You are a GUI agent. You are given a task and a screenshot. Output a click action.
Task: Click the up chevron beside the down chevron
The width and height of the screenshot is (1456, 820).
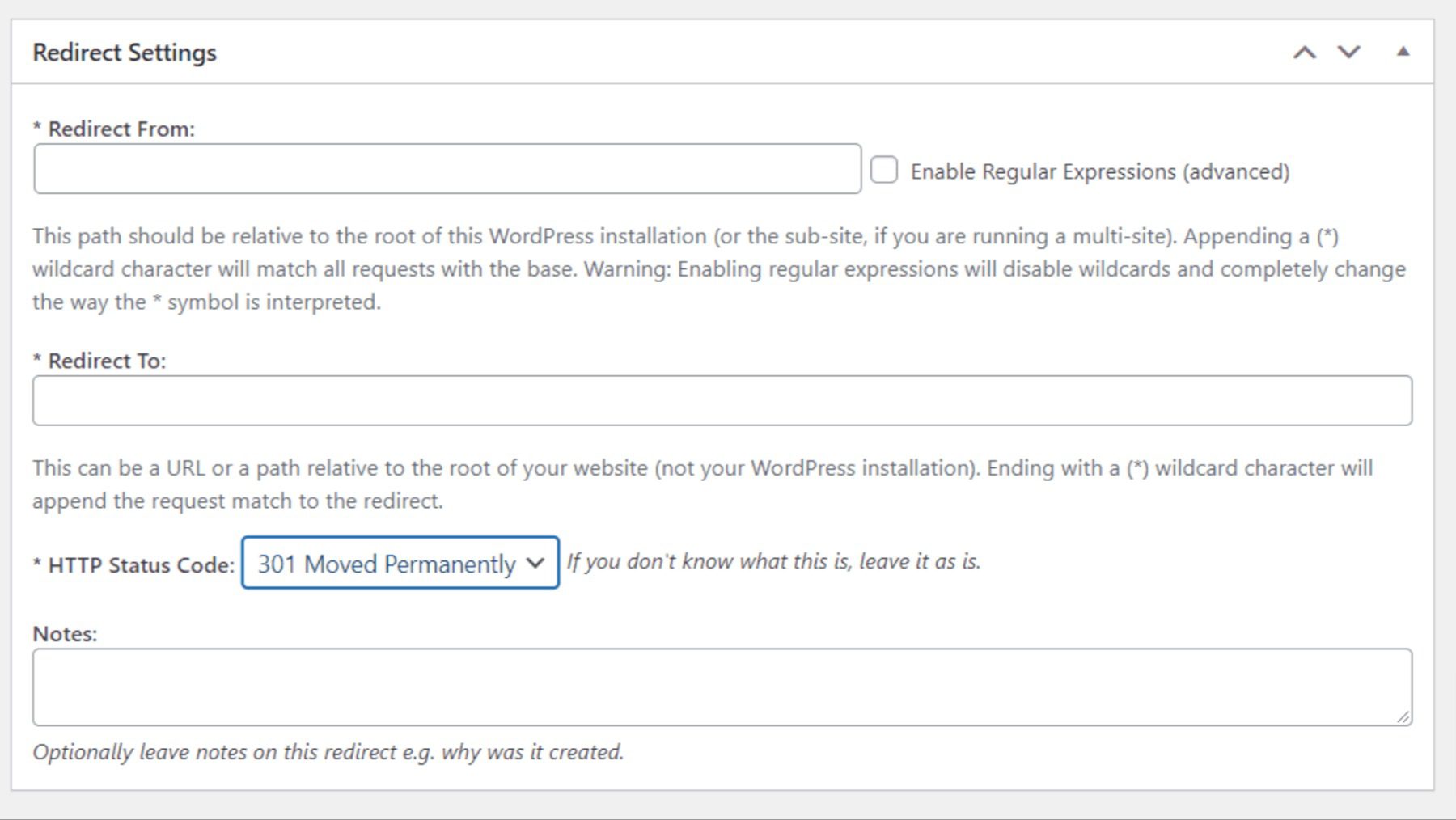point(1305,50)
